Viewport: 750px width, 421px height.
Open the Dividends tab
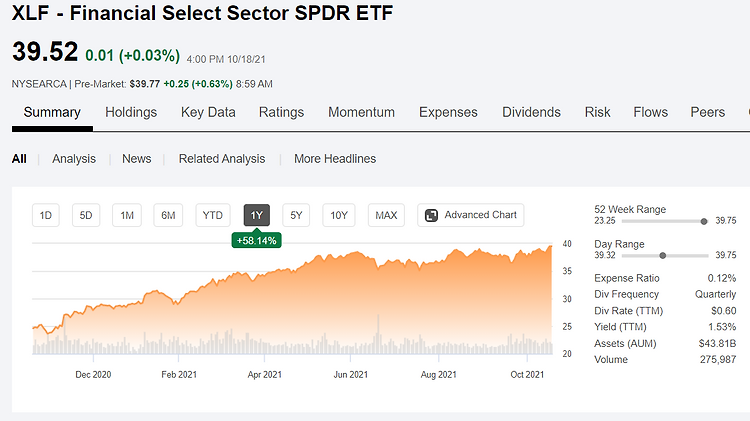pos(531,112)
